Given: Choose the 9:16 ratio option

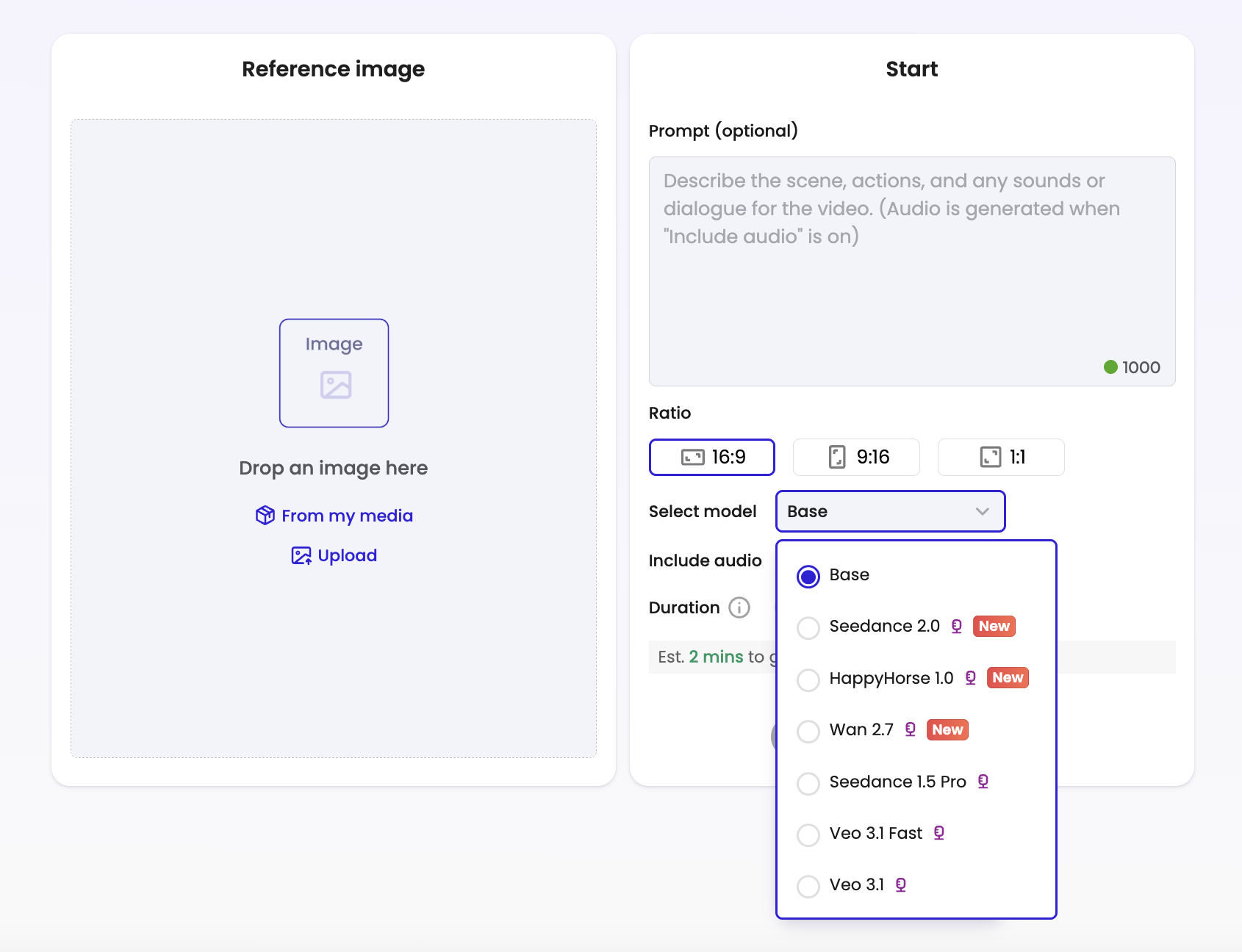Looking at the screenshot, I should (x=856, y=457).
